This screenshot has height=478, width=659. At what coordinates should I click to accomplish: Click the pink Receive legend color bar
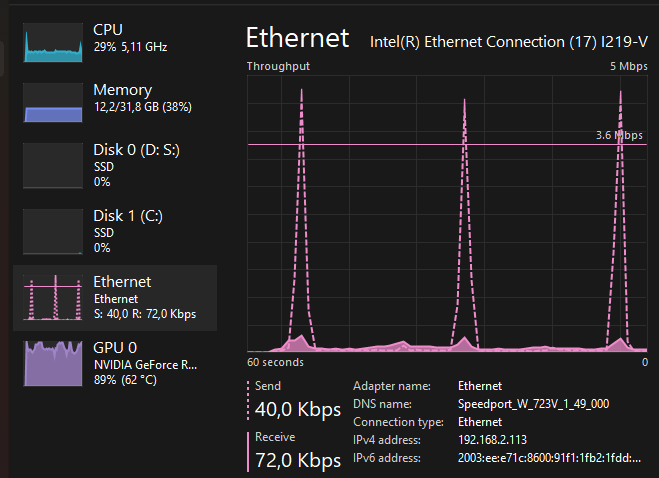click(248, 450)
